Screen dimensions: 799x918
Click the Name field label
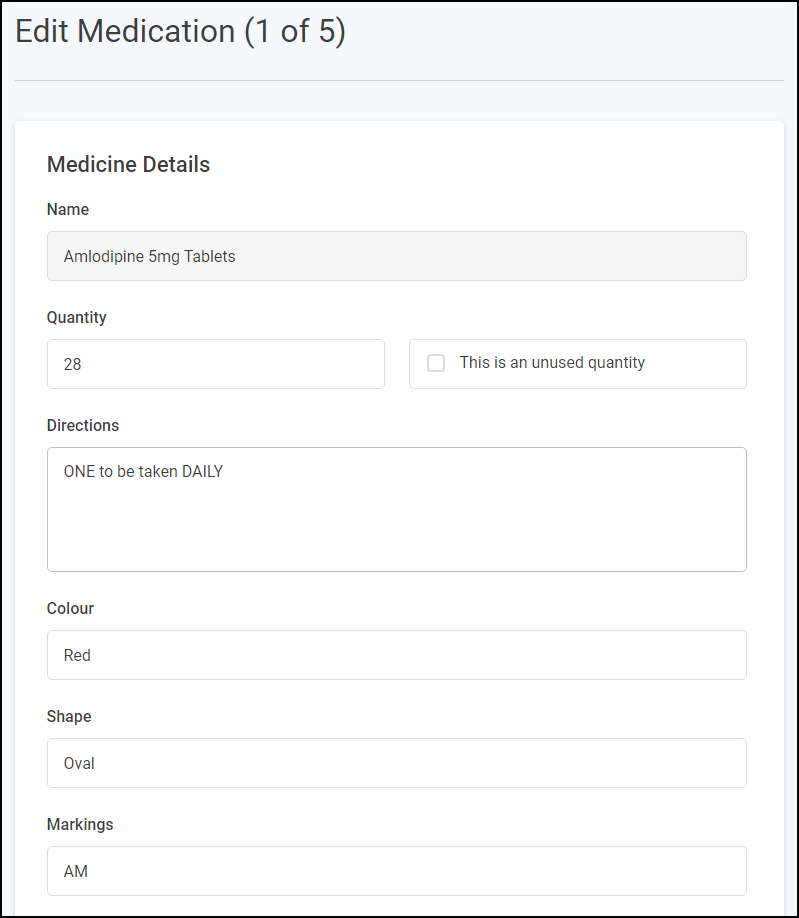click(68, 210)
